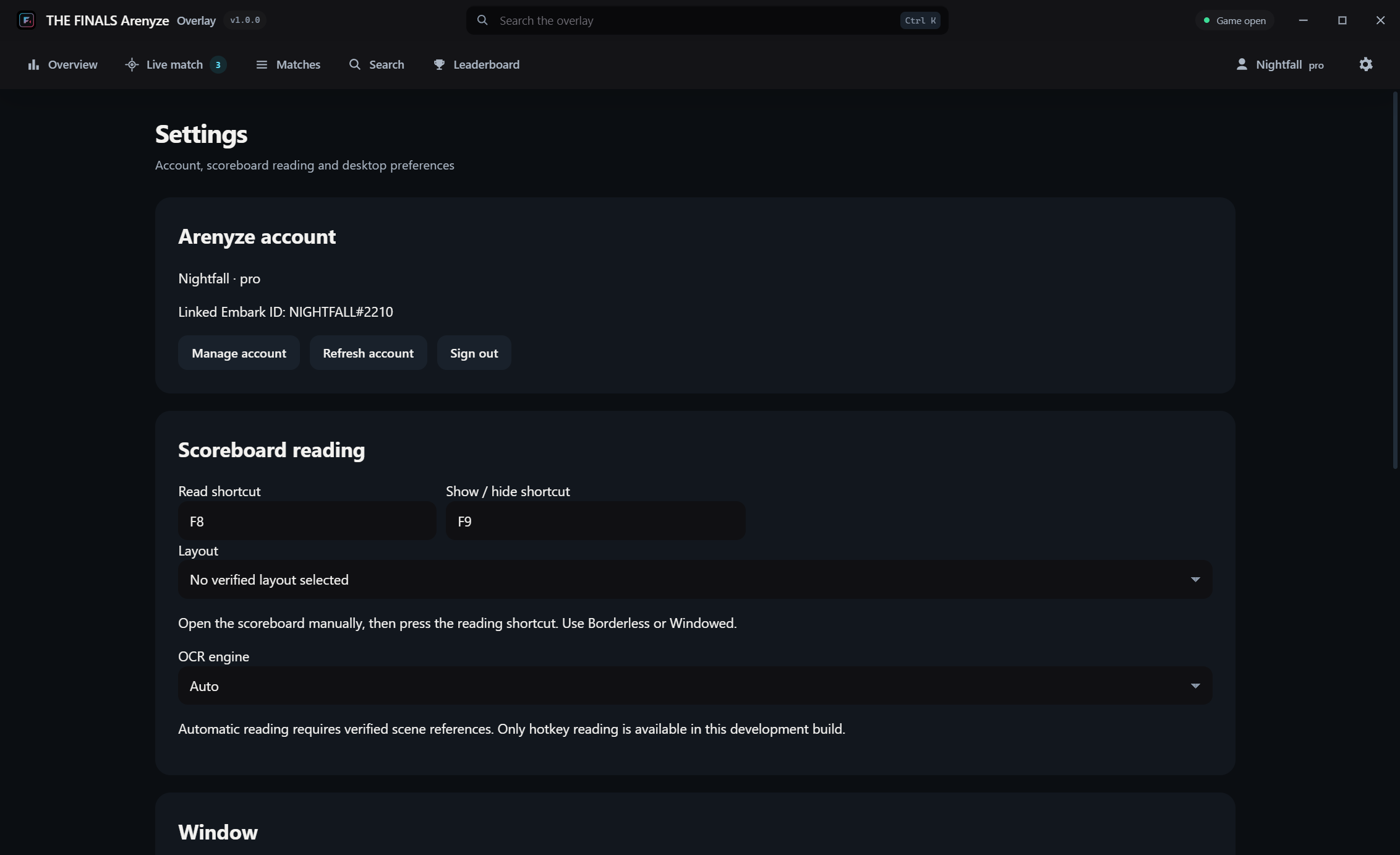1400x855 pixels.
Task: Open the Nightfall pro account menu
Action: [x=1279, y=64]
